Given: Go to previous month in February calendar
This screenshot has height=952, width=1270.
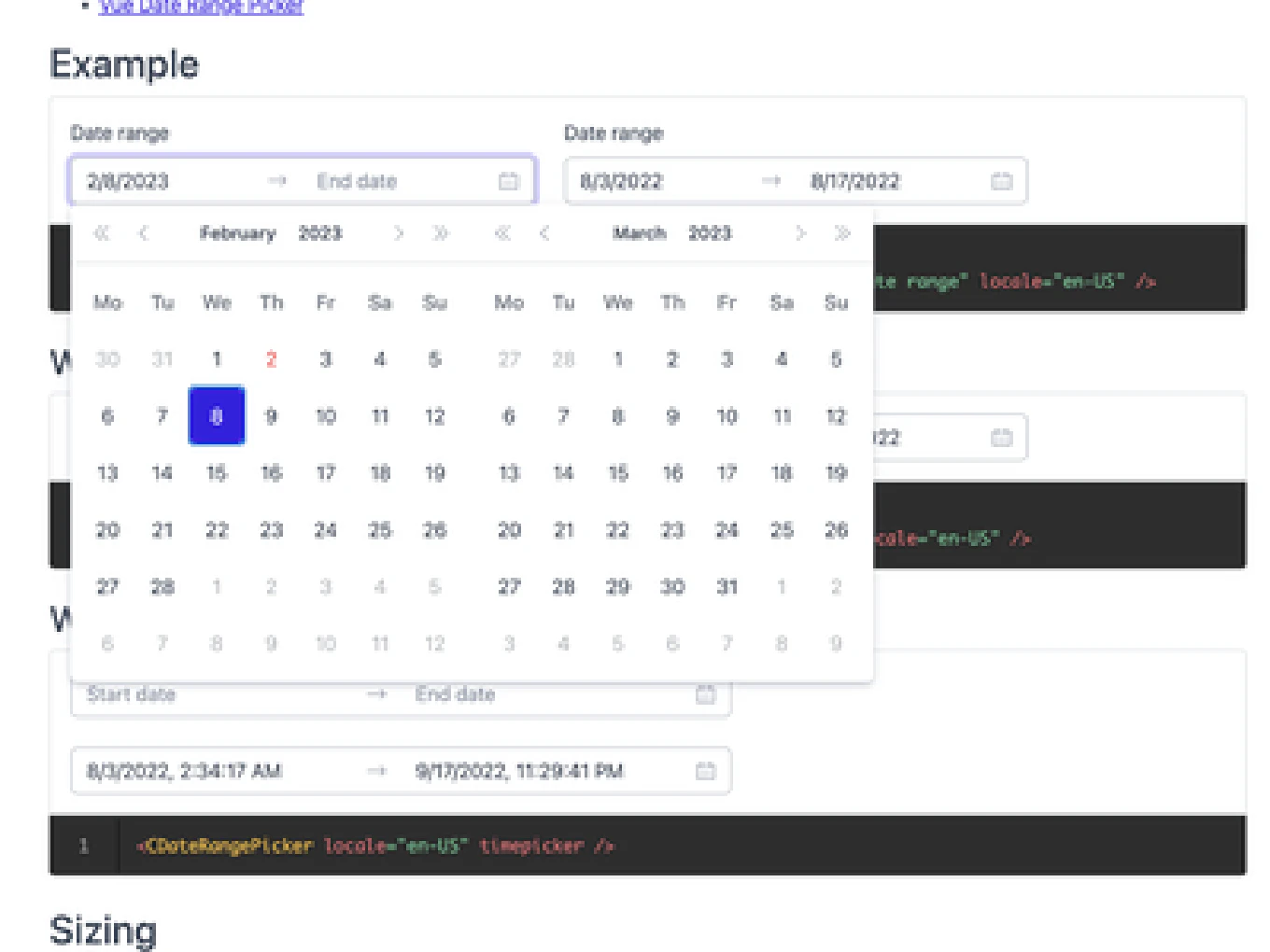Looking at the screenshot, I should tap(143, 233).
